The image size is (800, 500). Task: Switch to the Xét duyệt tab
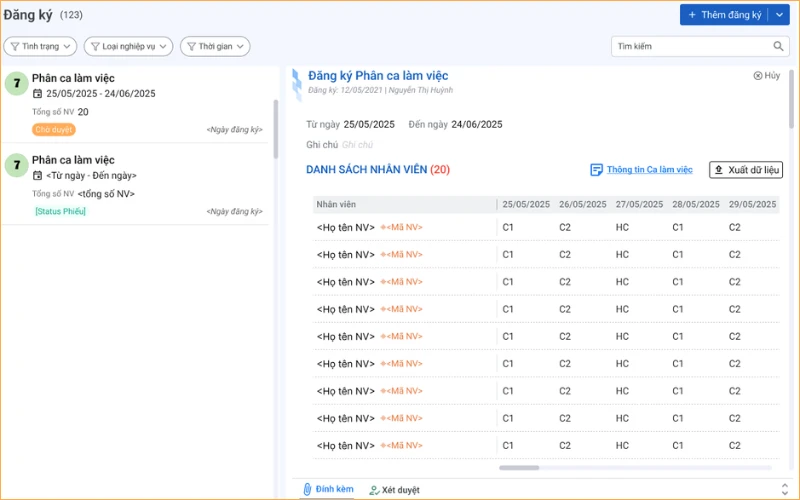(x=394, y=490)
